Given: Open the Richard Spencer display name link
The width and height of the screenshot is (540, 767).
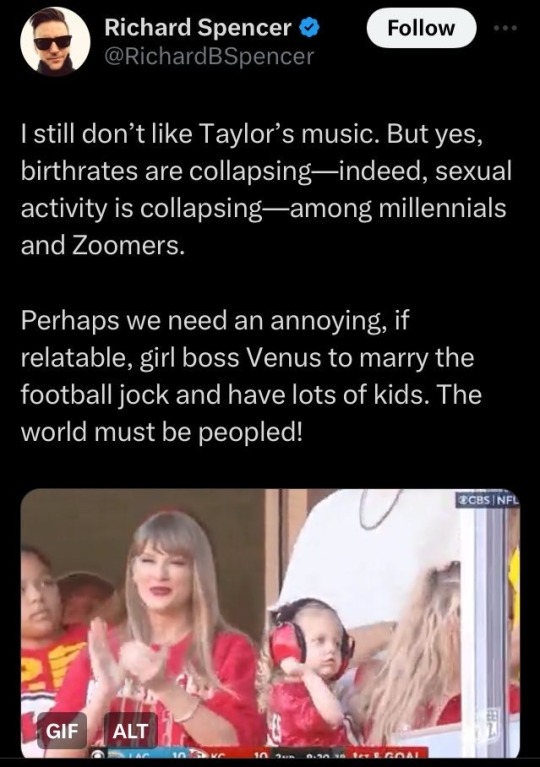Looking at the screenshot, I should [197, 27].
